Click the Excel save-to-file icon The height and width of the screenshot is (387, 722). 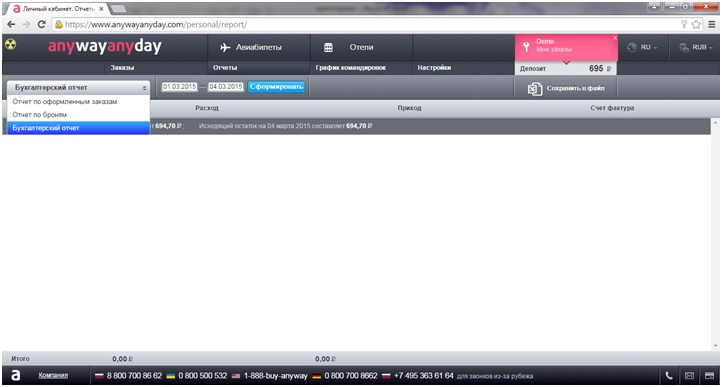tap(535, 88)
